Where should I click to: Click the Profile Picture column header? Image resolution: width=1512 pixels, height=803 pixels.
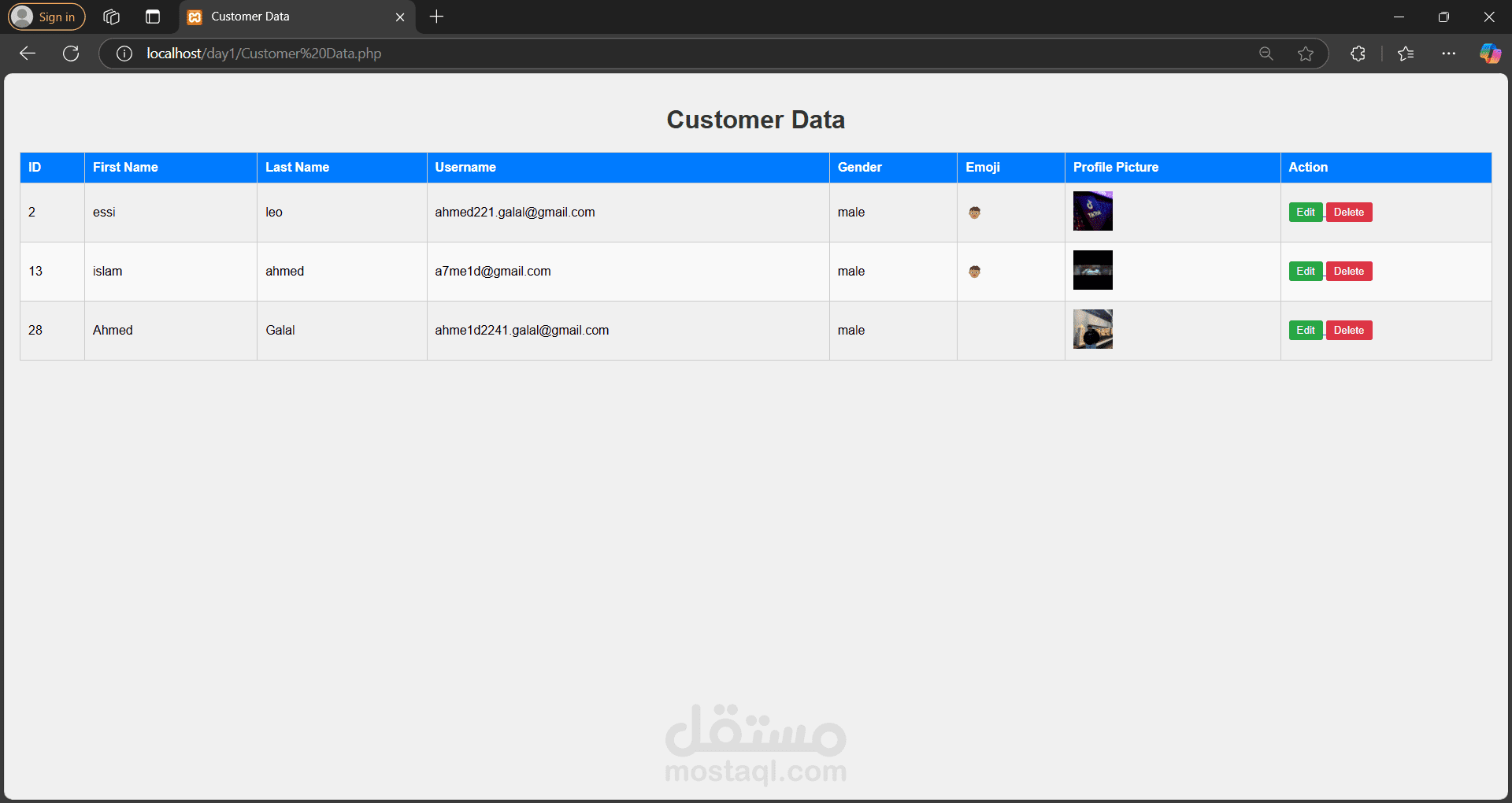tap(1173, 168)
